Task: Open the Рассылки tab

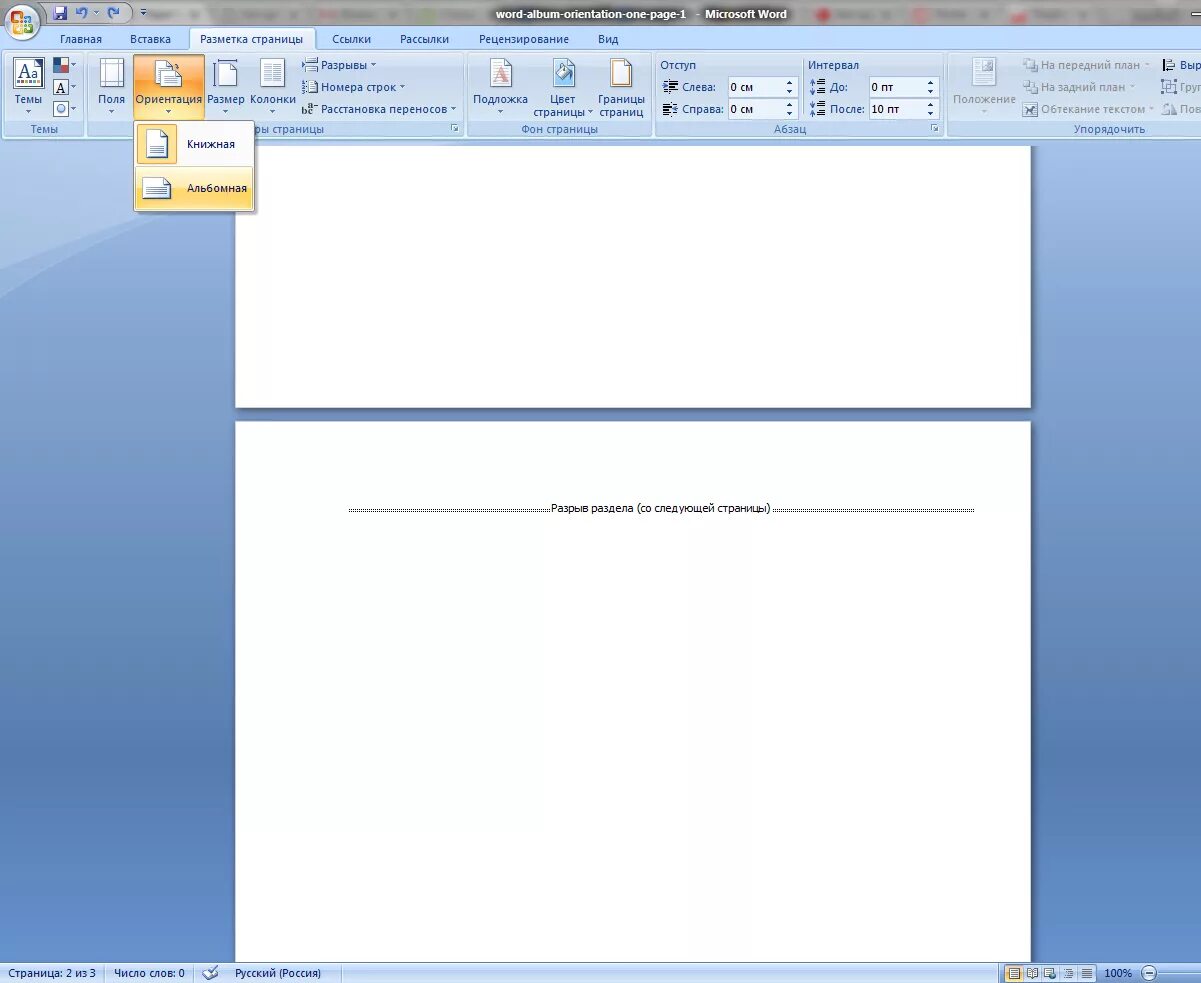Action: click(x=424, y=39)
